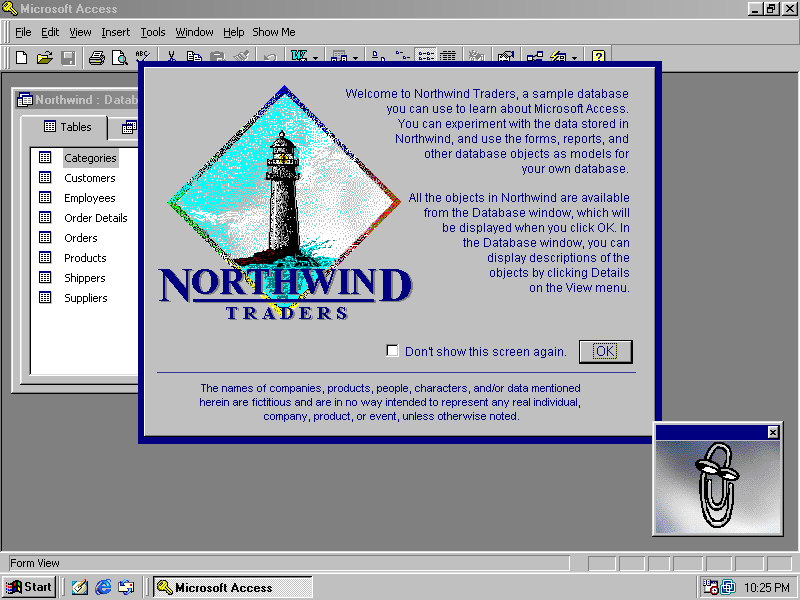This screenshot has height=600, width=800.
Task: Select the Employees table
Action: [90, 198]
